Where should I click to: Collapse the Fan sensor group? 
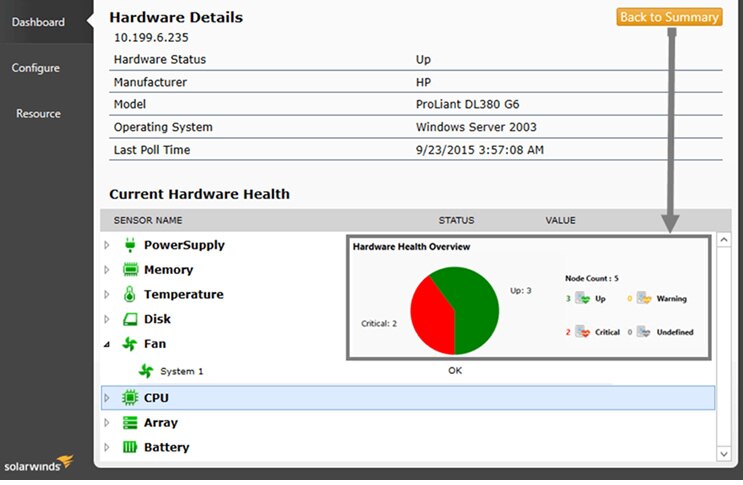tap(107, 344)
